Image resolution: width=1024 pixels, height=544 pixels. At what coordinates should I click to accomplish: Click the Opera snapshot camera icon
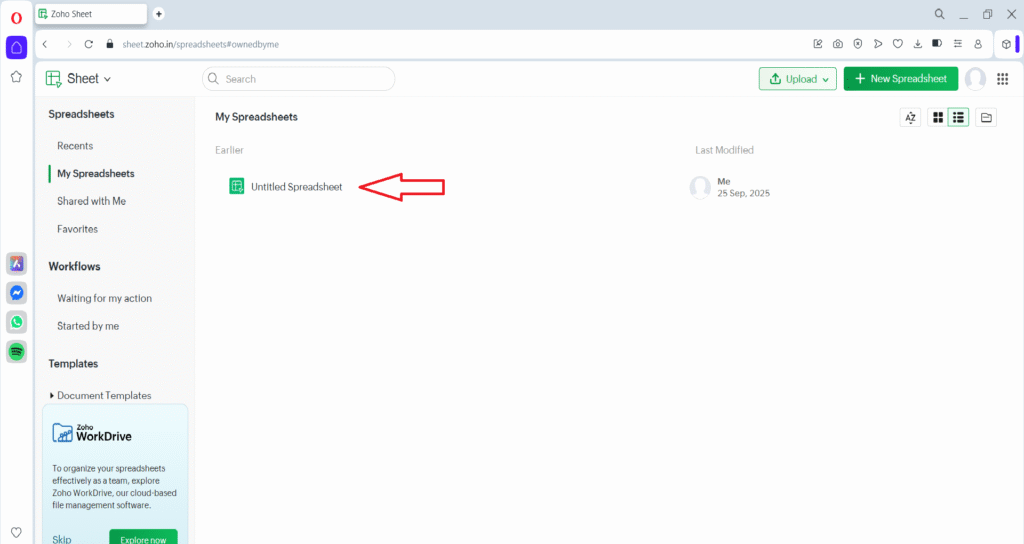[838, 44]
